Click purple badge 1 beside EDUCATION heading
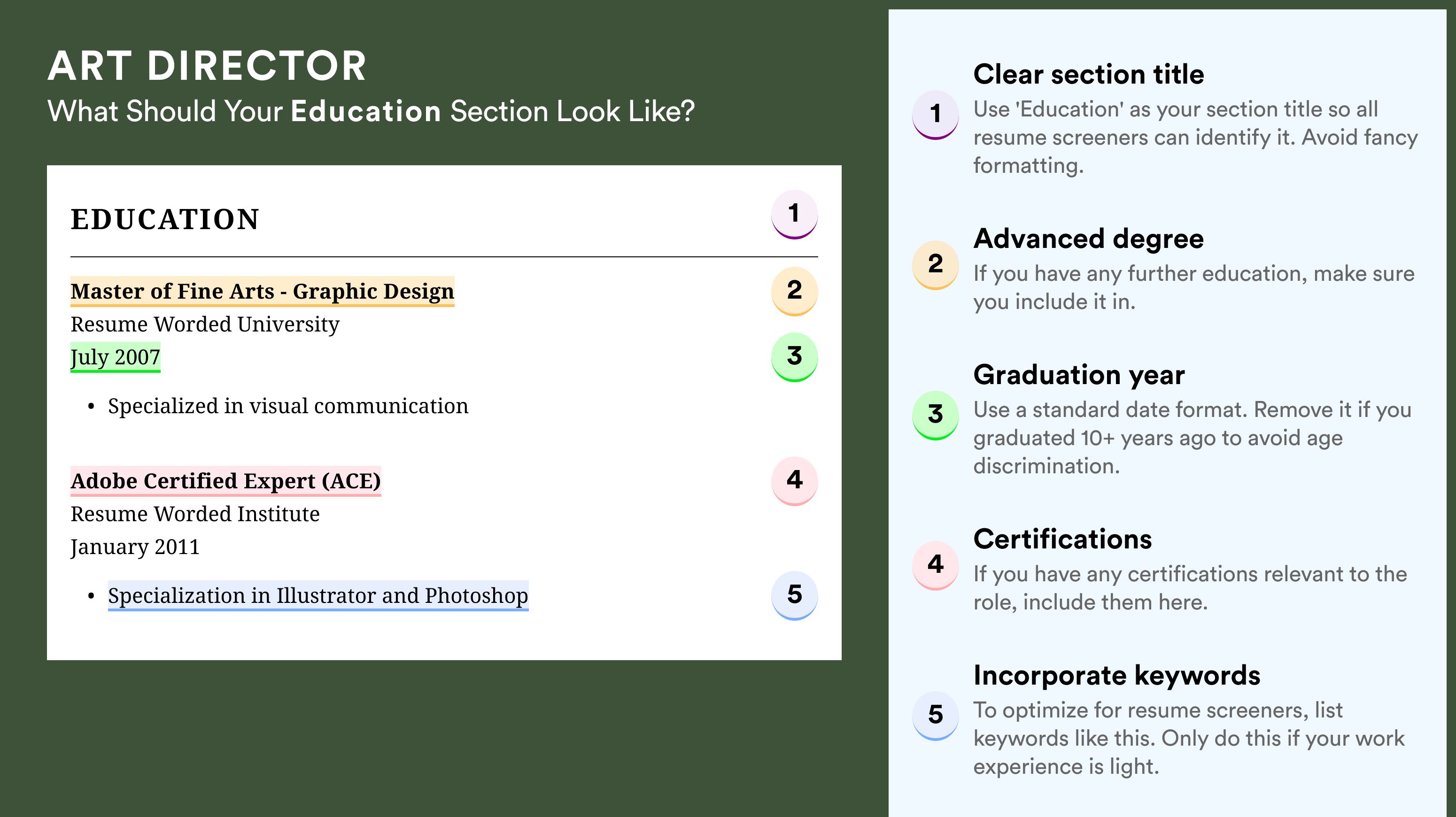The width and height of the screenshot is (1456, 817). pyautogui.click(x=794, y=214)
